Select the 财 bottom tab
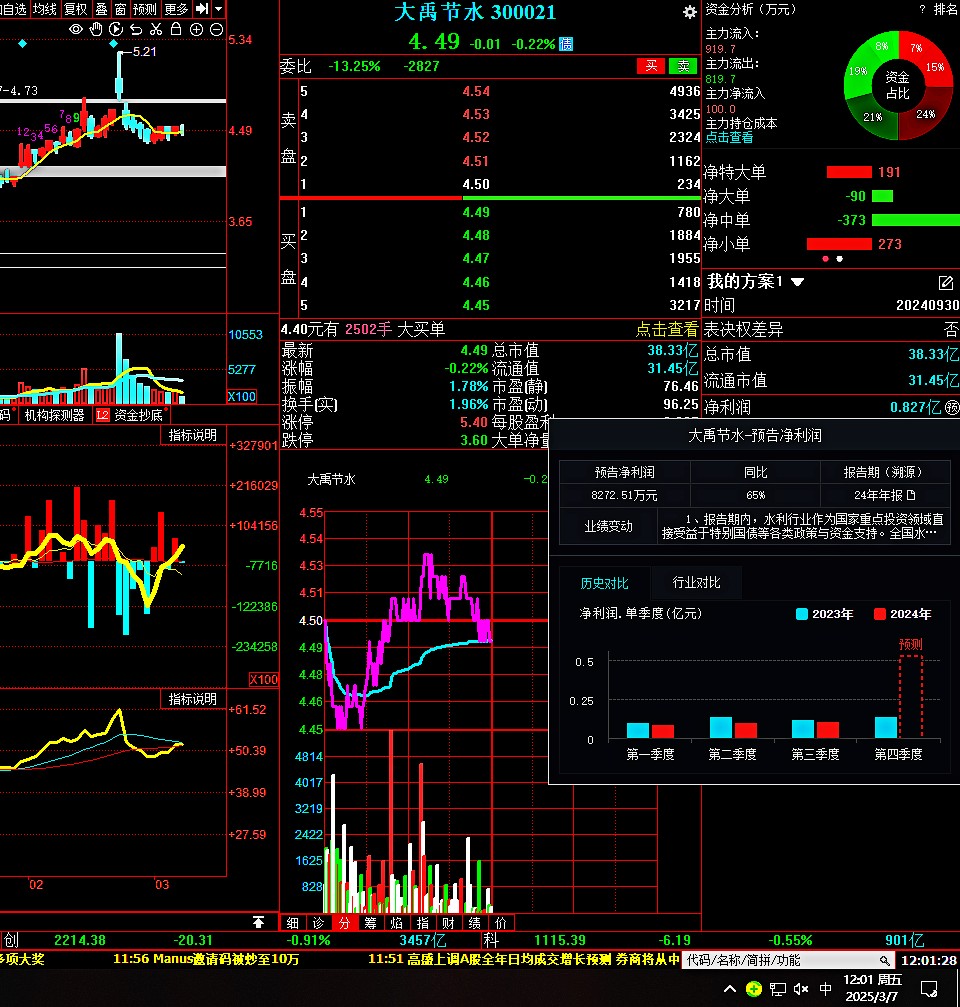Image resolution: width=960 pixels, height=1007 pixels. [x=448, y=923]
